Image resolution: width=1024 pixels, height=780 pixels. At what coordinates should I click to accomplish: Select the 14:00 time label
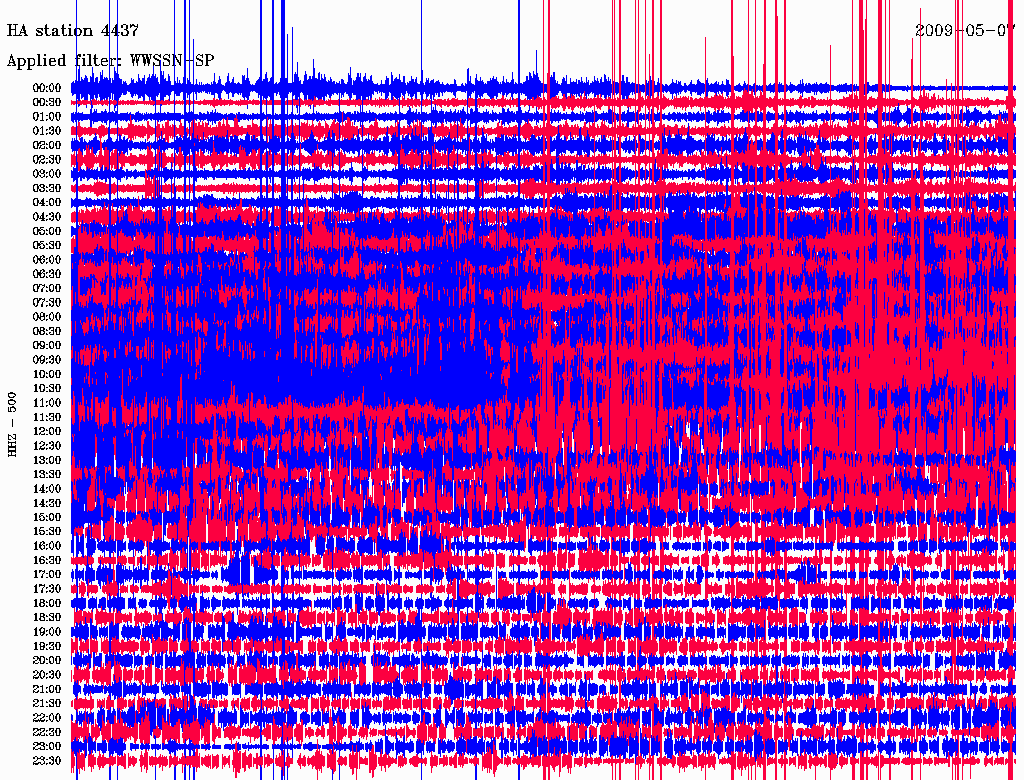(47, 489)
